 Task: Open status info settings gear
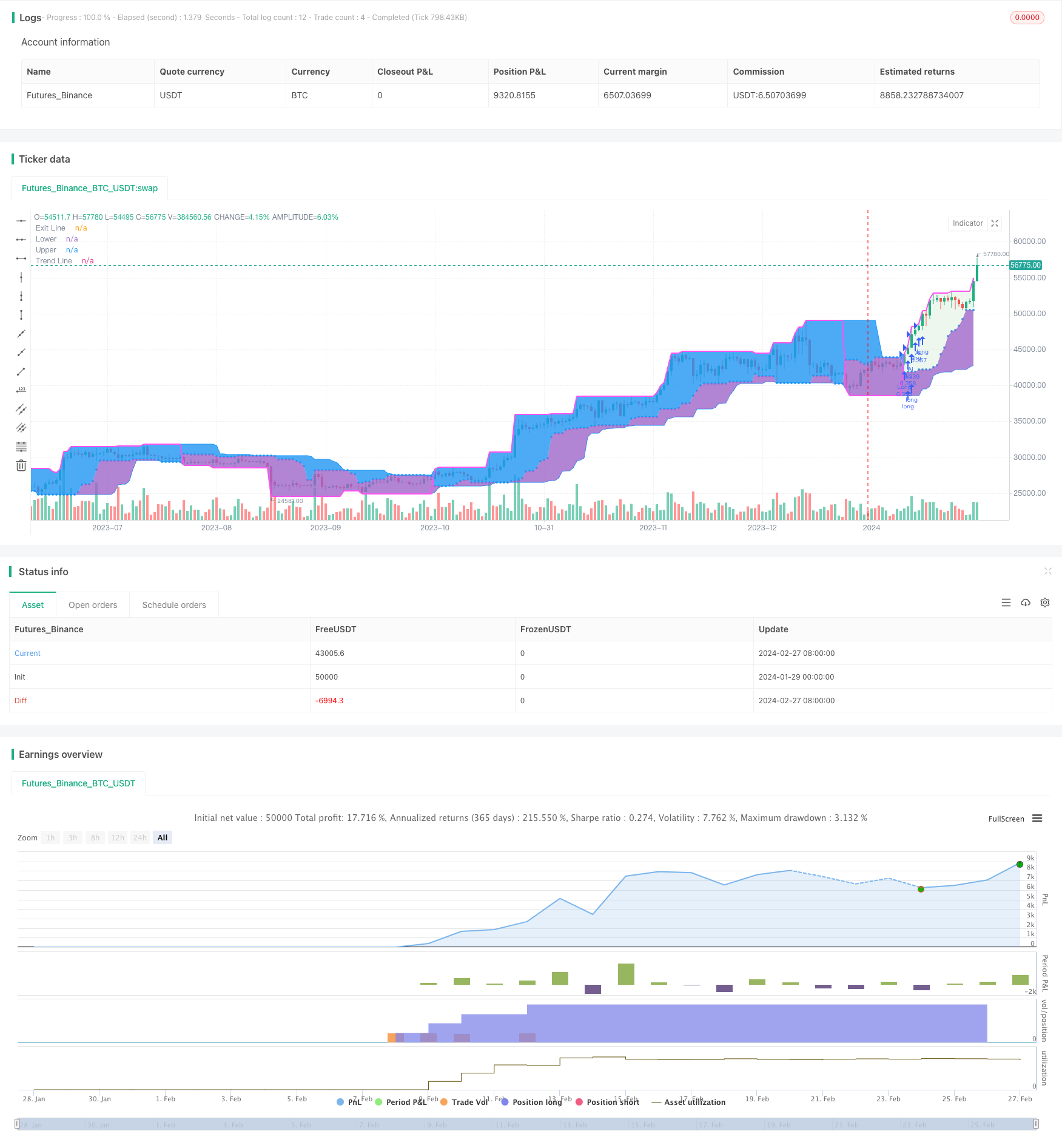point(1045,603)
